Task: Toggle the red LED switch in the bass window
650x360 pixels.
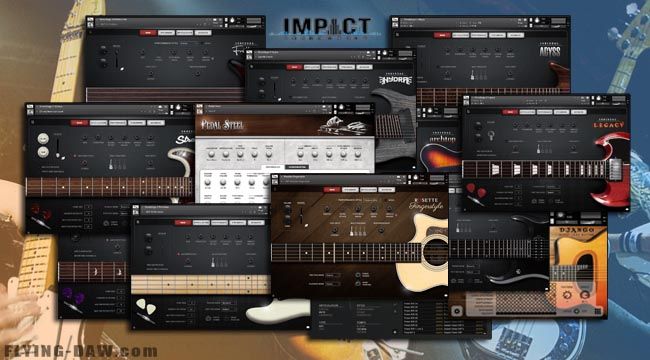Action: tap(179, 254)
